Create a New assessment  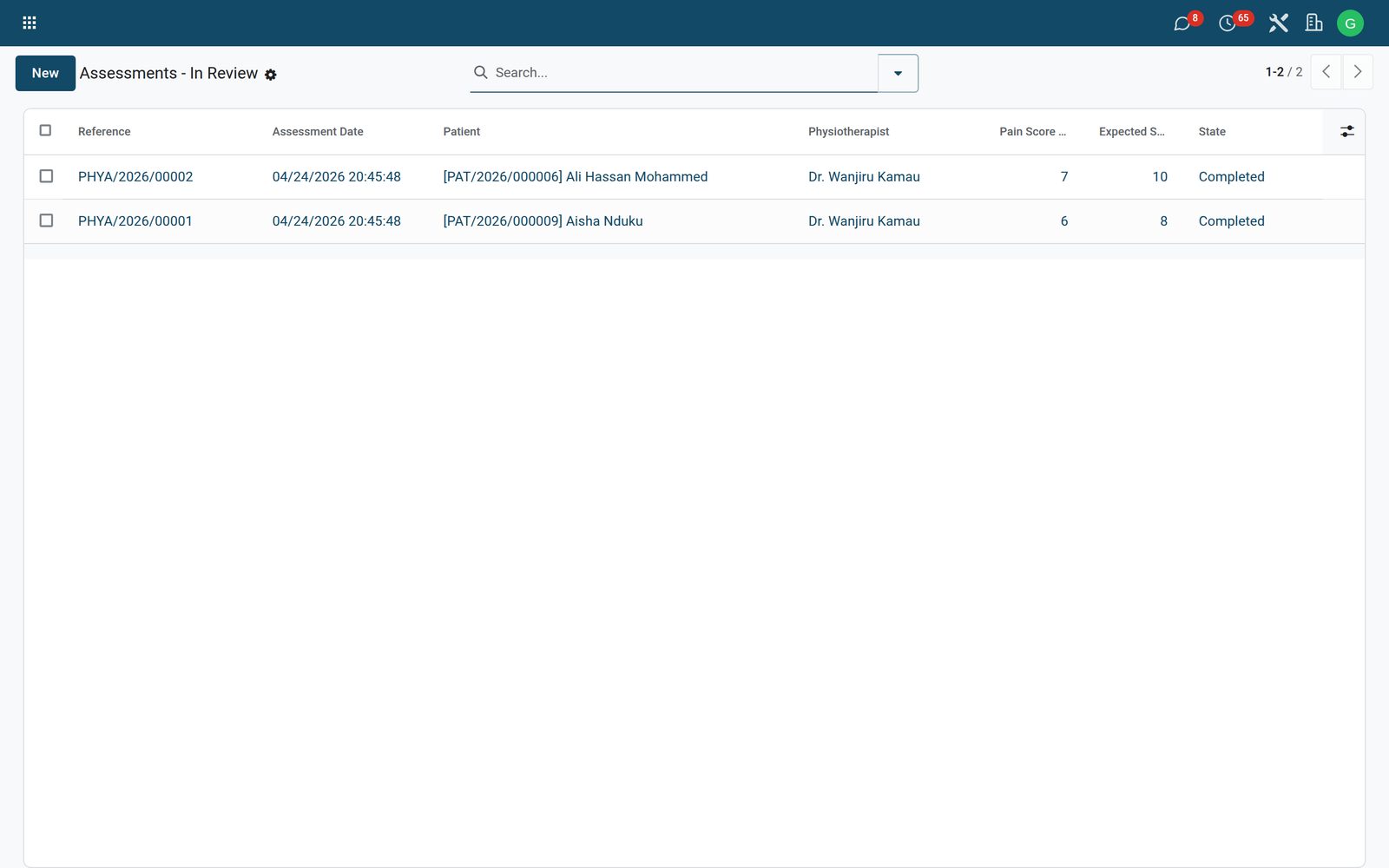click(45, 73)
